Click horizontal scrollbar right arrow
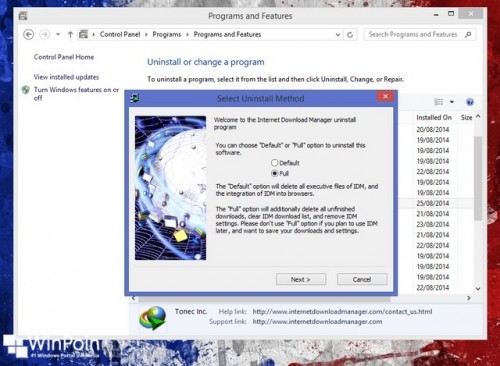Screen dimensions: 500x366 pos(469,298)
